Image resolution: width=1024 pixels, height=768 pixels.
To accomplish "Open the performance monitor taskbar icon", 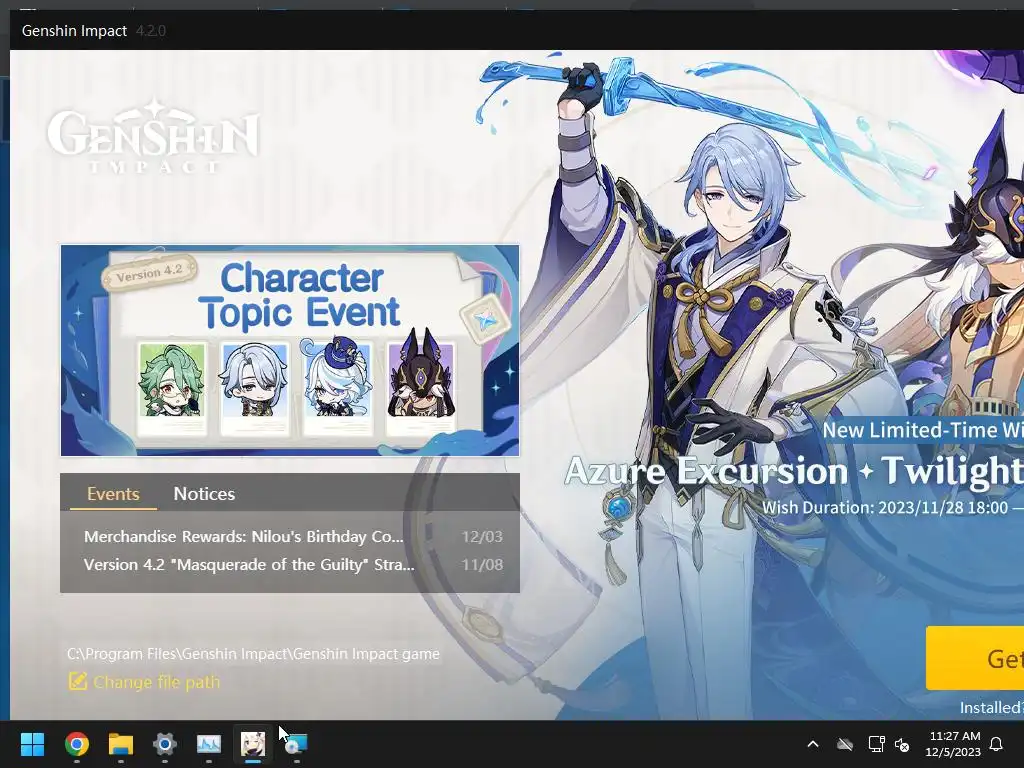I will pyautogui.click(x=209, y=744).
